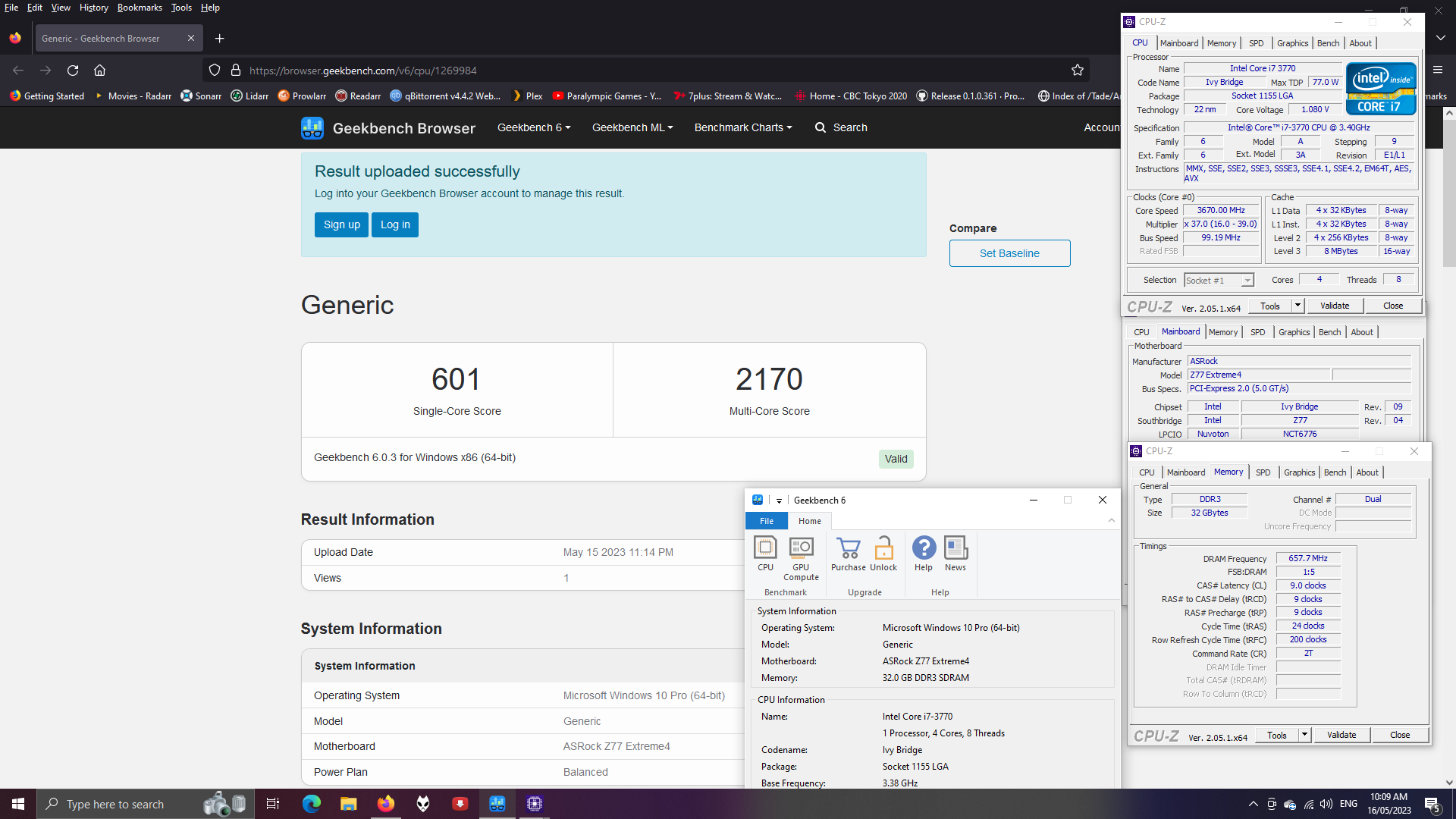The image size is (1456, 819).
Task: Switch to Firefox taskbar icon
Action: coord(385,804)
